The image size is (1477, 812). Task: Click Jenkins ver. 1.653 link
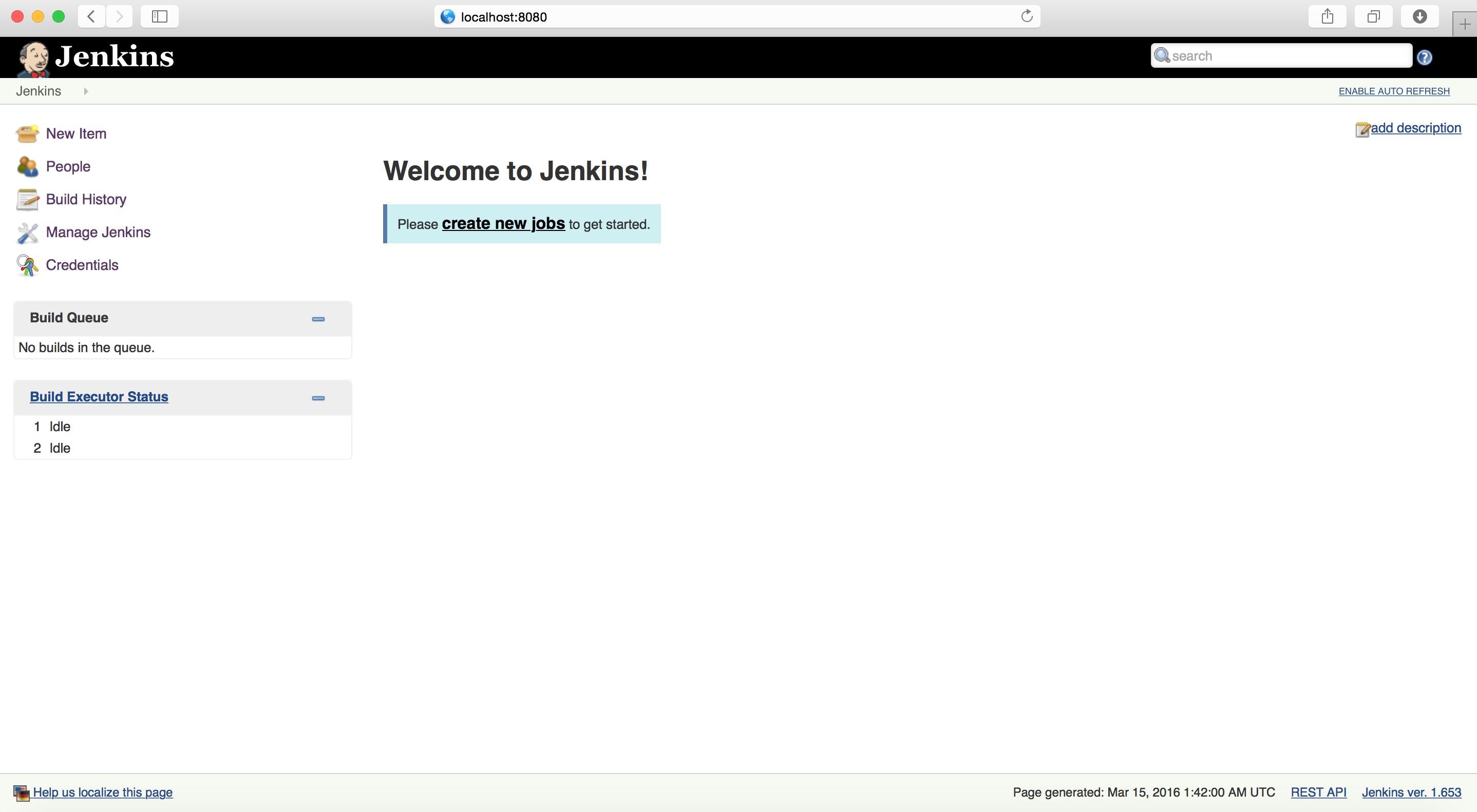[1412, 792]
